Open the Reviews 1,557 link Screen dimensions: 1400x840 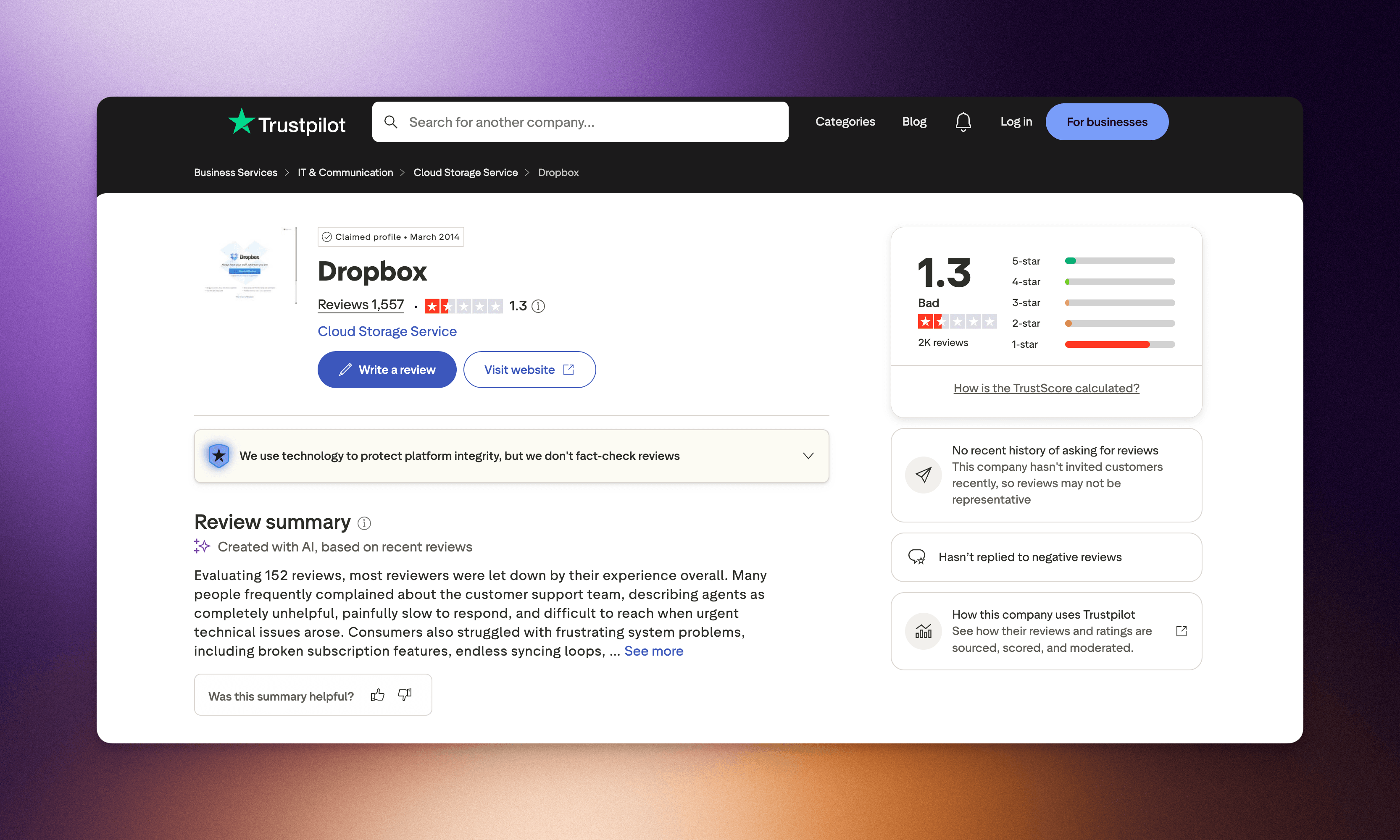click(361, 305)
